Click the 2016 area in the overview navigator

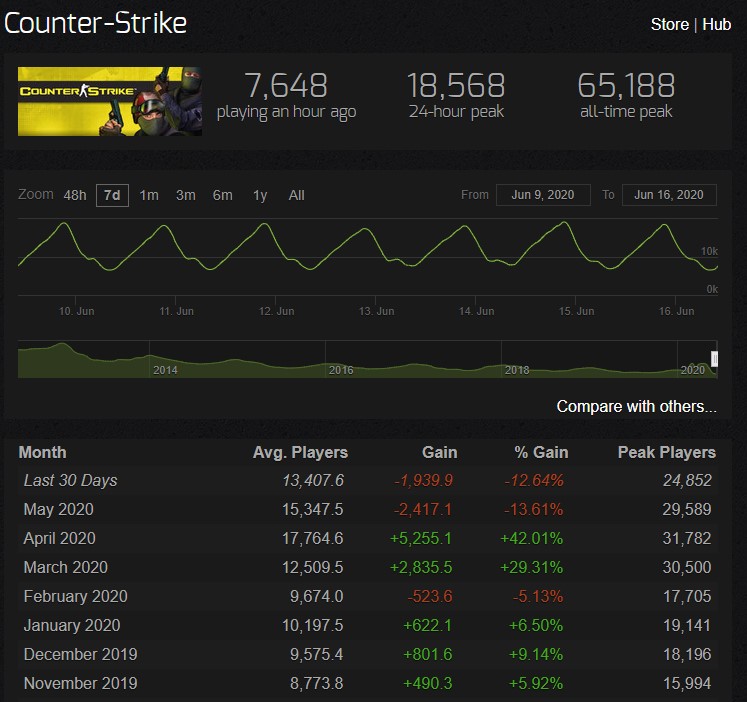click(341, 370)
